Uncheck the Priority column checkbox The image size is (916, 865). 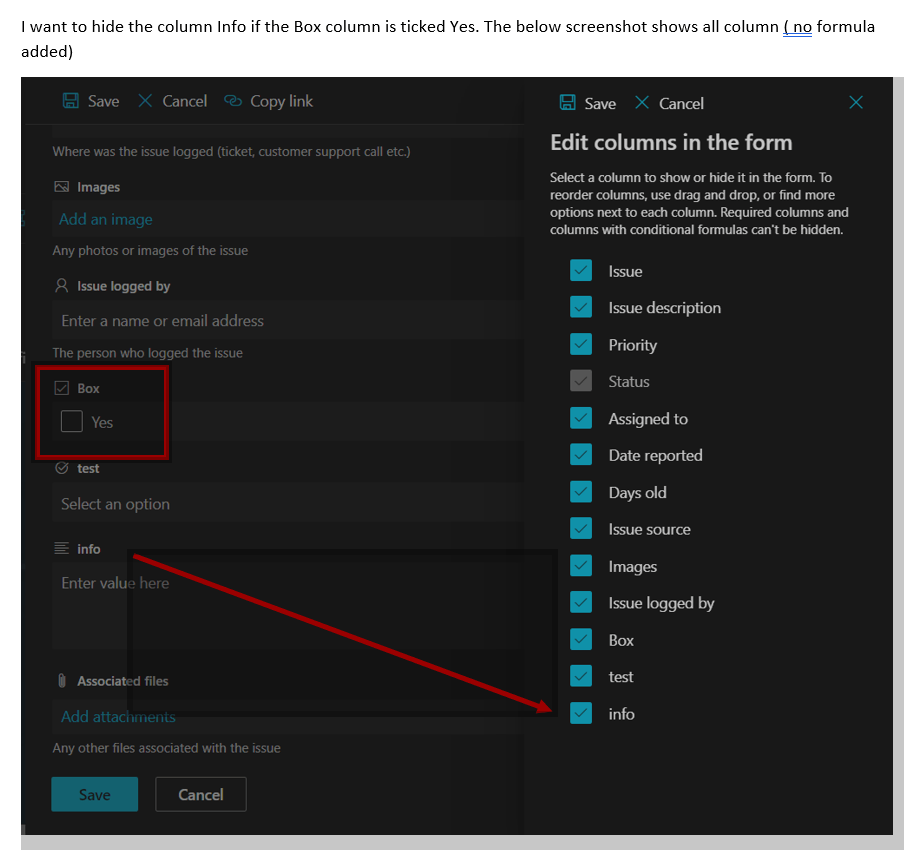(x=581, y=345)
